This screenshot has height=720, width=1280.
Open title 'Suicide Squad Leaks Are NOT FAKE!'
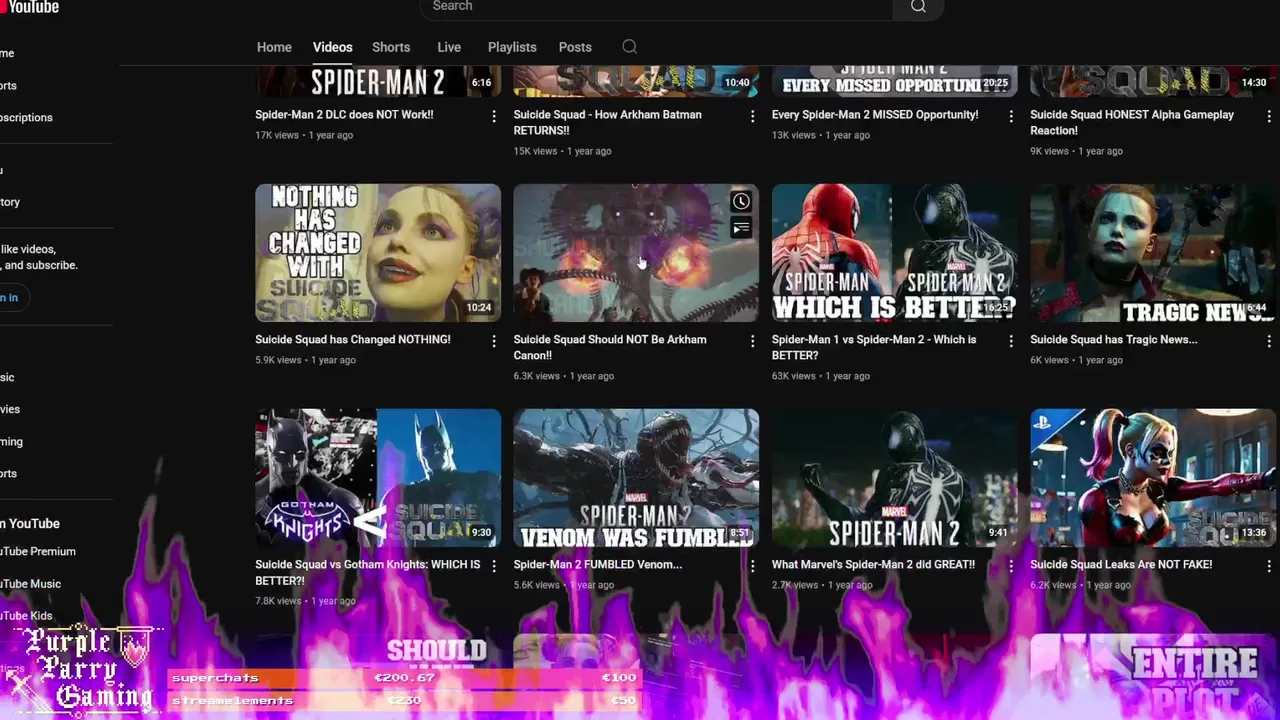point(1121,565)
